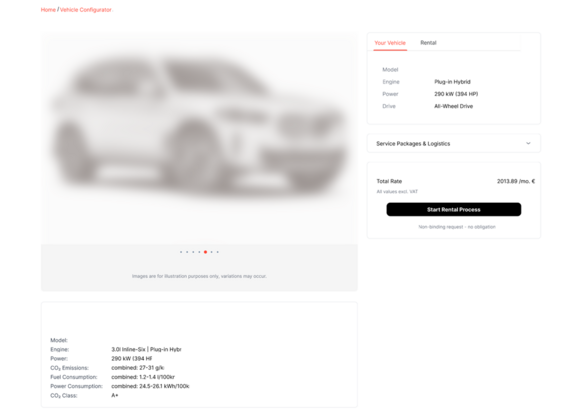580x409 pixels.
Task: Click the Non-binding request note
Action: click(457, 227)
